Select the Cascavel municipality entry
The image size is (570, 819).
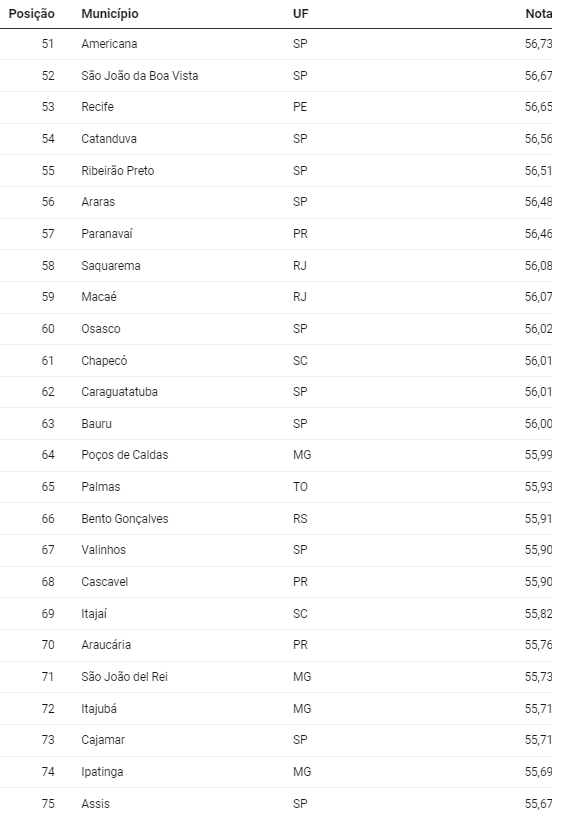[x=104, y=582]
